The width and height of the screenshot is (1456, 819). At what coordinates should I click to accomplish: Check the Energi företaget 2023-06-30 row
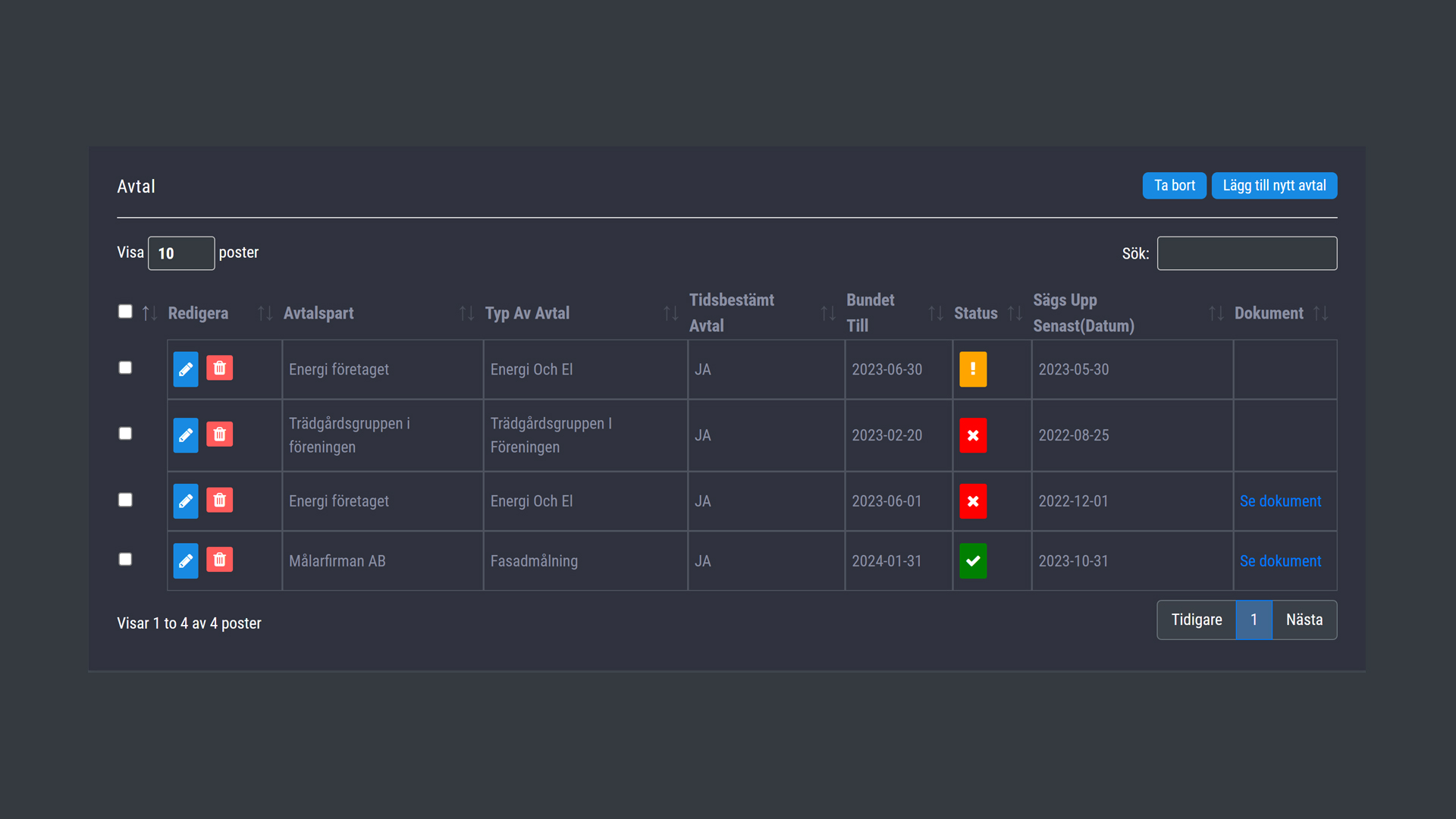tap(125, 368)
